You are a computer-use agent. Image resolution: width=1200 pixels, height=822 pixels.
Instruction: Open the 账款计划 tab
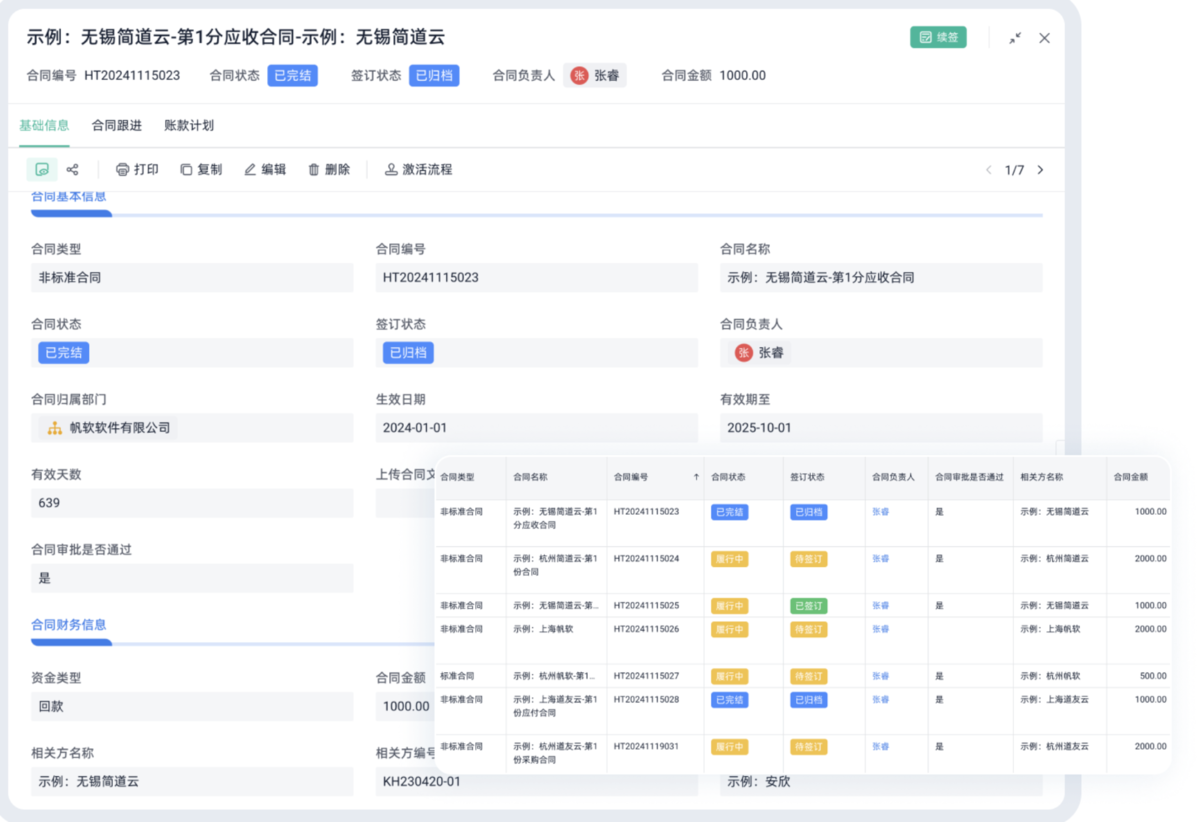[189, 126]
